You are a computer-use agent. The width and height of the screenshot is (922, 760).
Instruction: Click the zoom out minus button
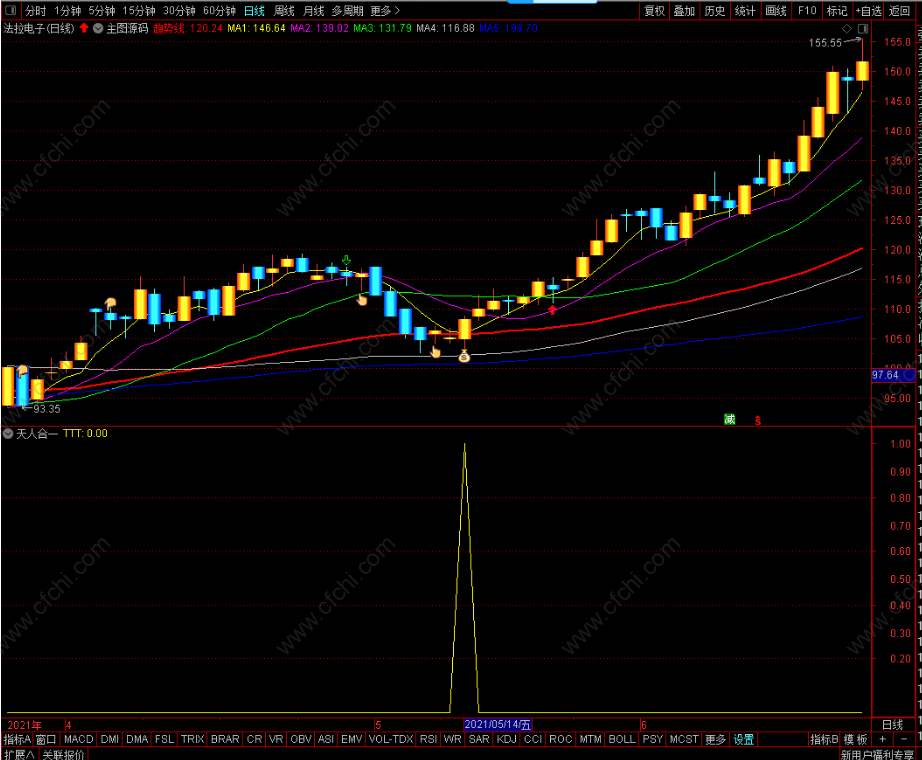click(904, 739)
